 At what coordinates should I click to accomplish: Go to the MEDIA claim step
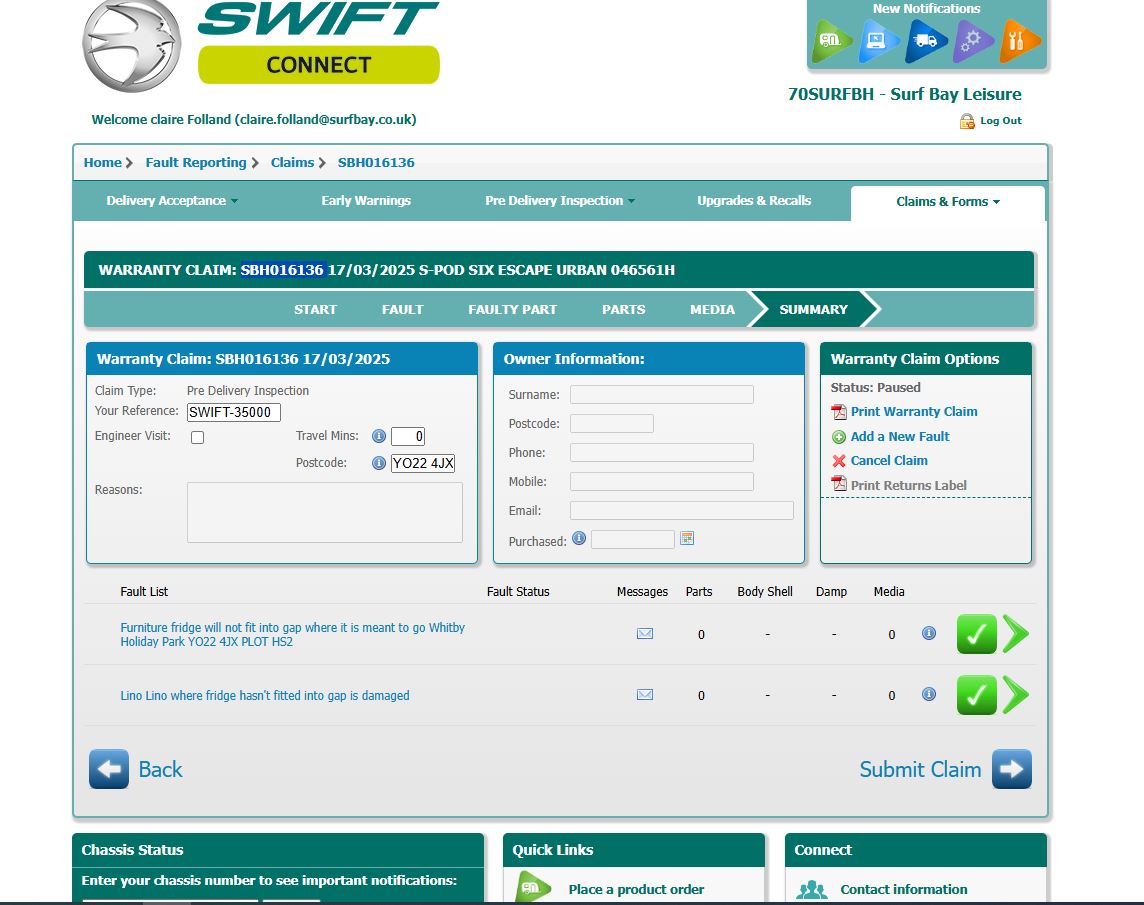[712, 309]
